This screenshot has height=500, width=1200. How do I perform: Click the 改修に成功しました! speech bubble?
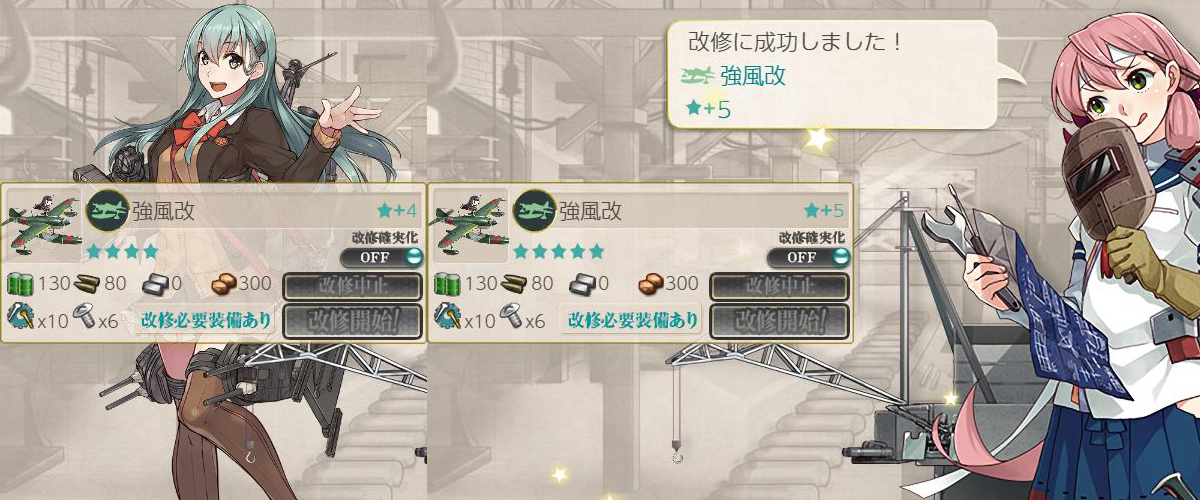(x=832, y=75)
